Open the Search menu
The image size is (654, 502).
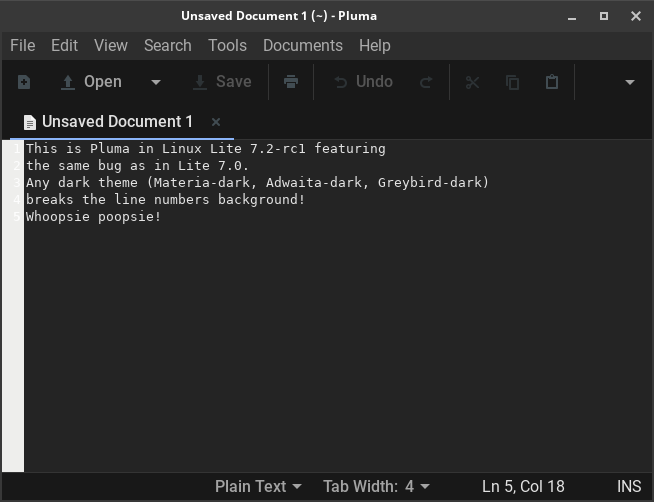pos(167,45)
